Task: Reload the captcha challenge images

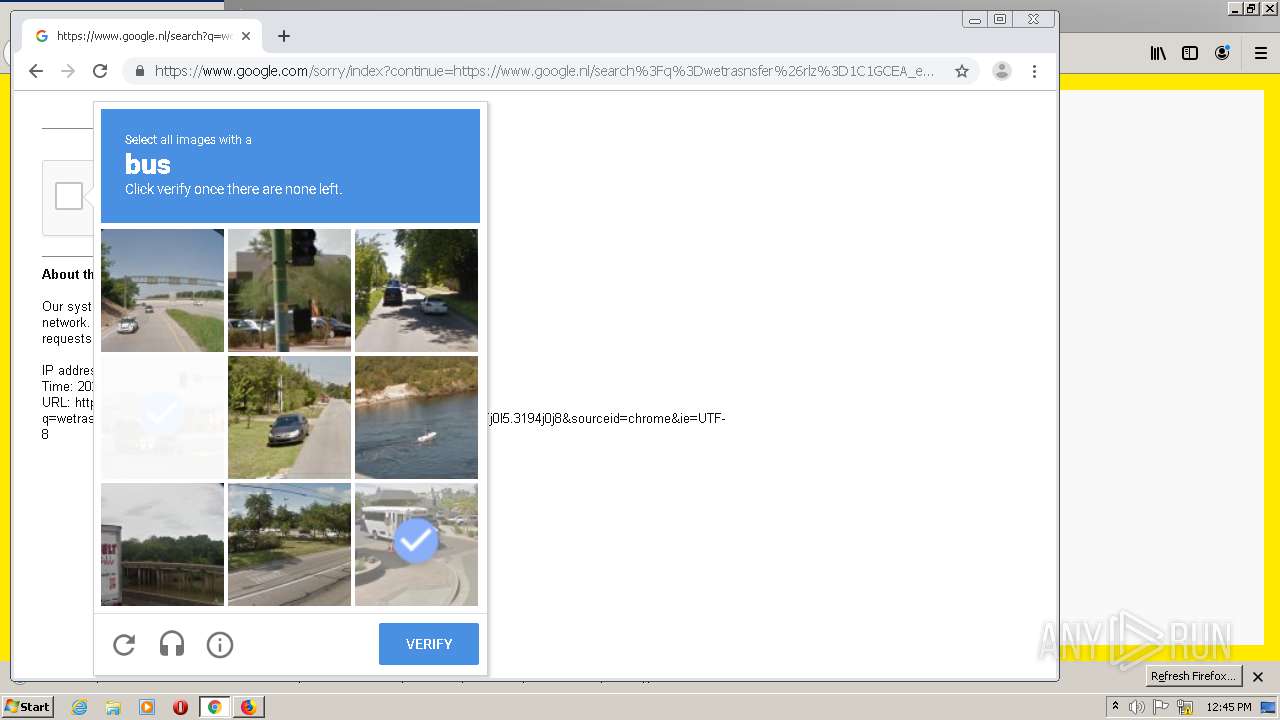Action: point(124,645)
